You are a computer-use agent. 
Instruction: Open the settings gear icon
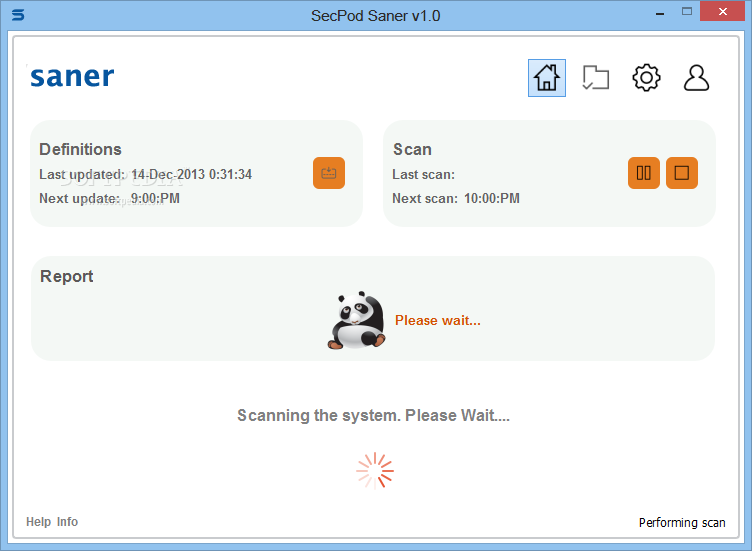646,78
